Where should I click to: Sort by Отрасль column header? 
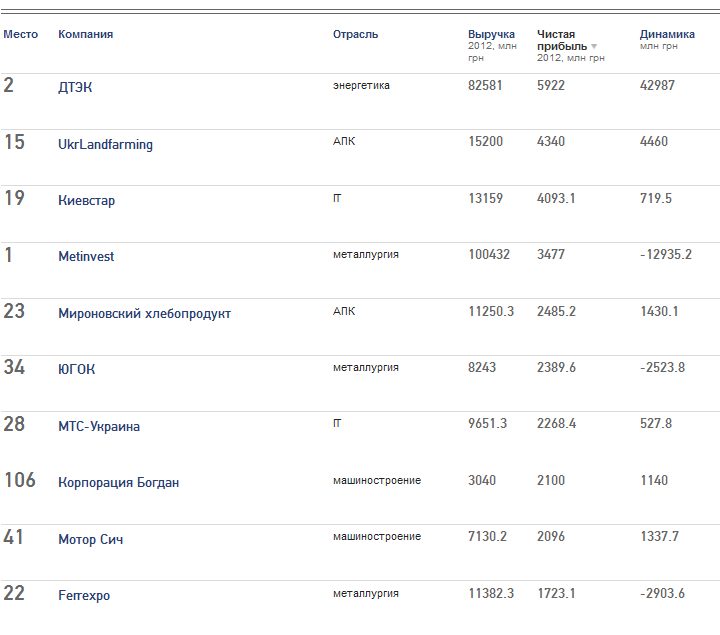355,34
